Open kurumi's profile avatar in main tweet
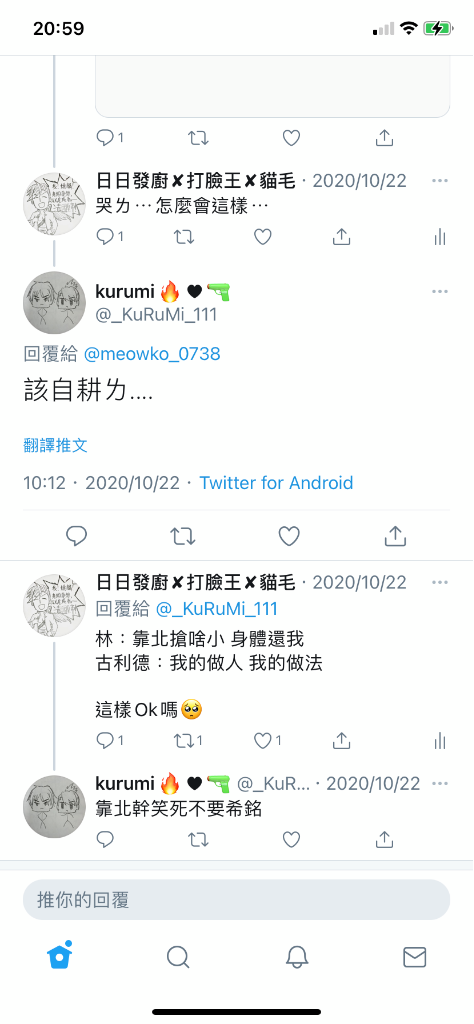Viewport: 474px width, 1024px height. click(x=55, y=302)
